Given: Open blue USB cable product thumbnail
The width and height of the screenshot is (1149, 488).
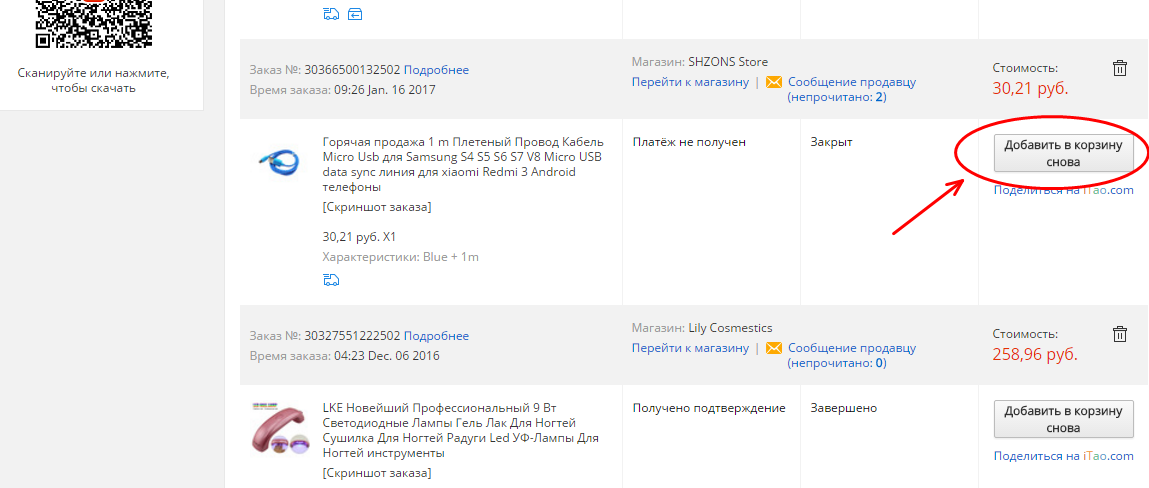Looking at the screenshot, I should [x=278, y=163].
